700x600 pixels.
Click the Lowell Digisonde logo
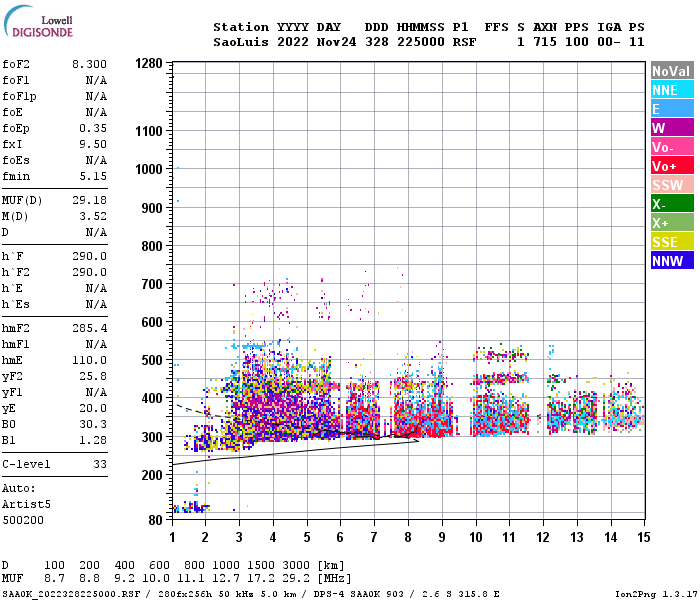tap(38, 21)
